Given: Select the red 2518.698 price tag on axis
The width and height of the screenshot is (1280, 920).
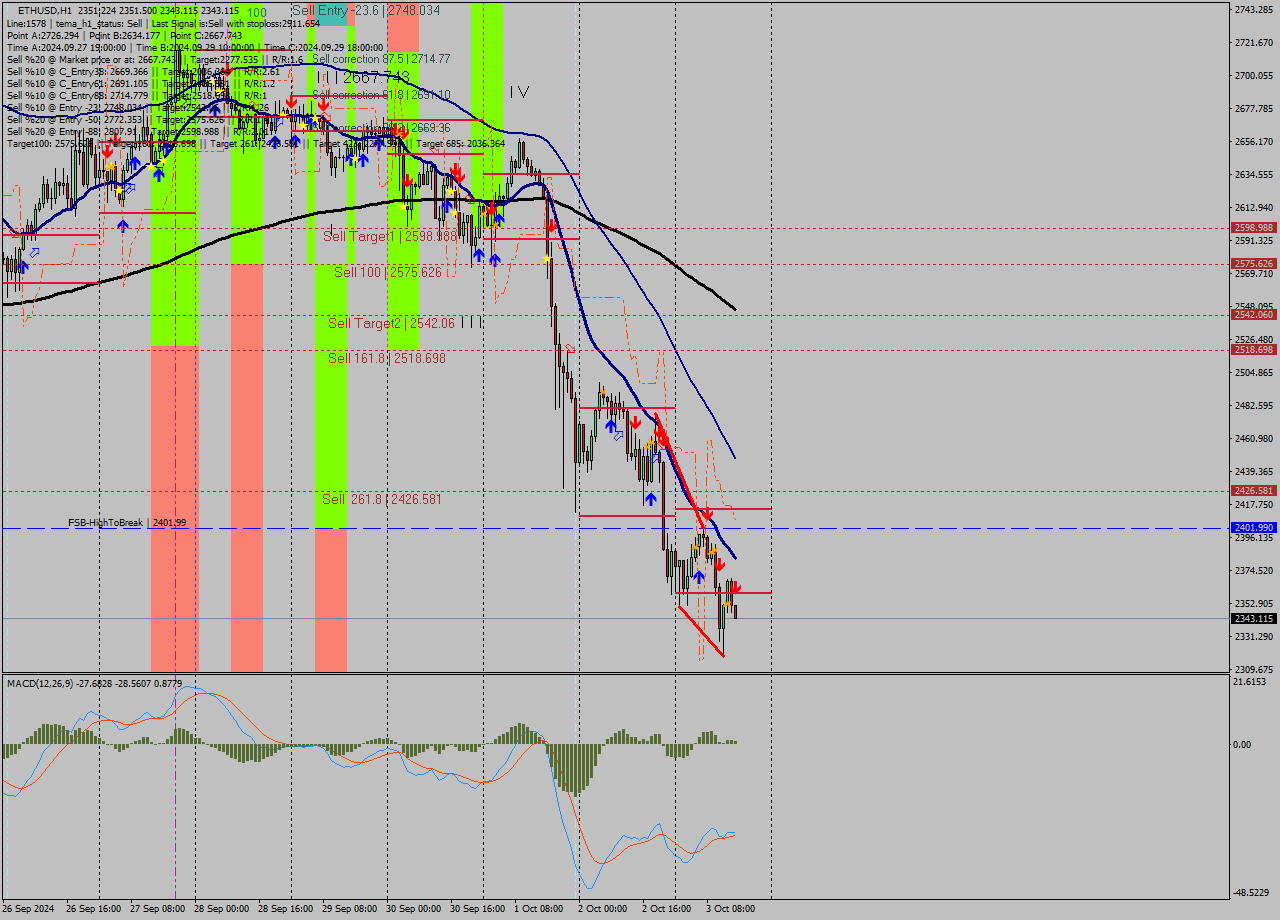Looking at the screenshot, I should pos(1253,350).
